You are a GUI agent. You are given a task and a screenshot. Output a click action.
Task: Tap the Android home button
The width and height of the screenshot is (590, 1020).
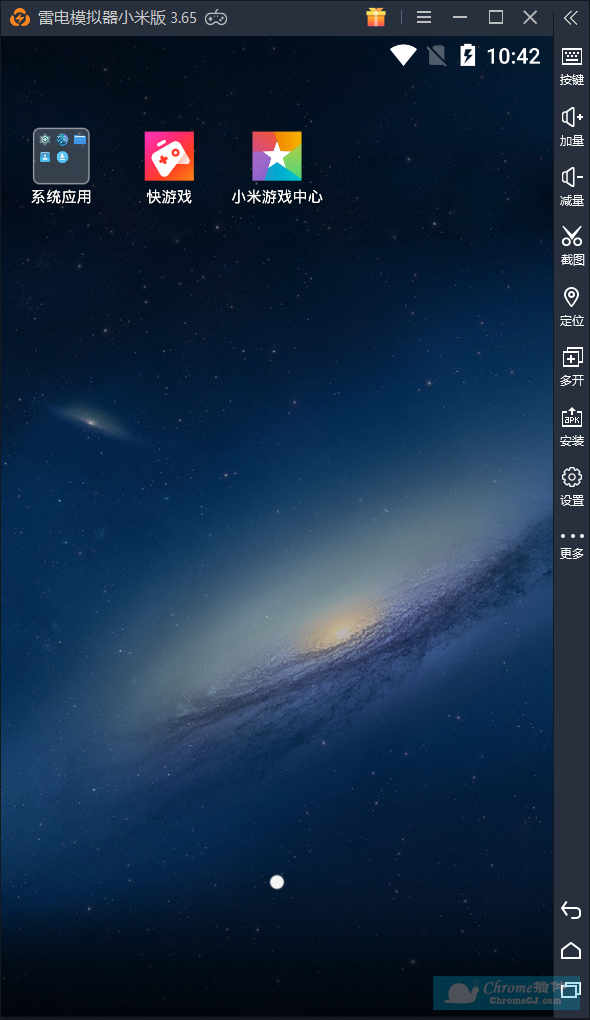(571, 950)
